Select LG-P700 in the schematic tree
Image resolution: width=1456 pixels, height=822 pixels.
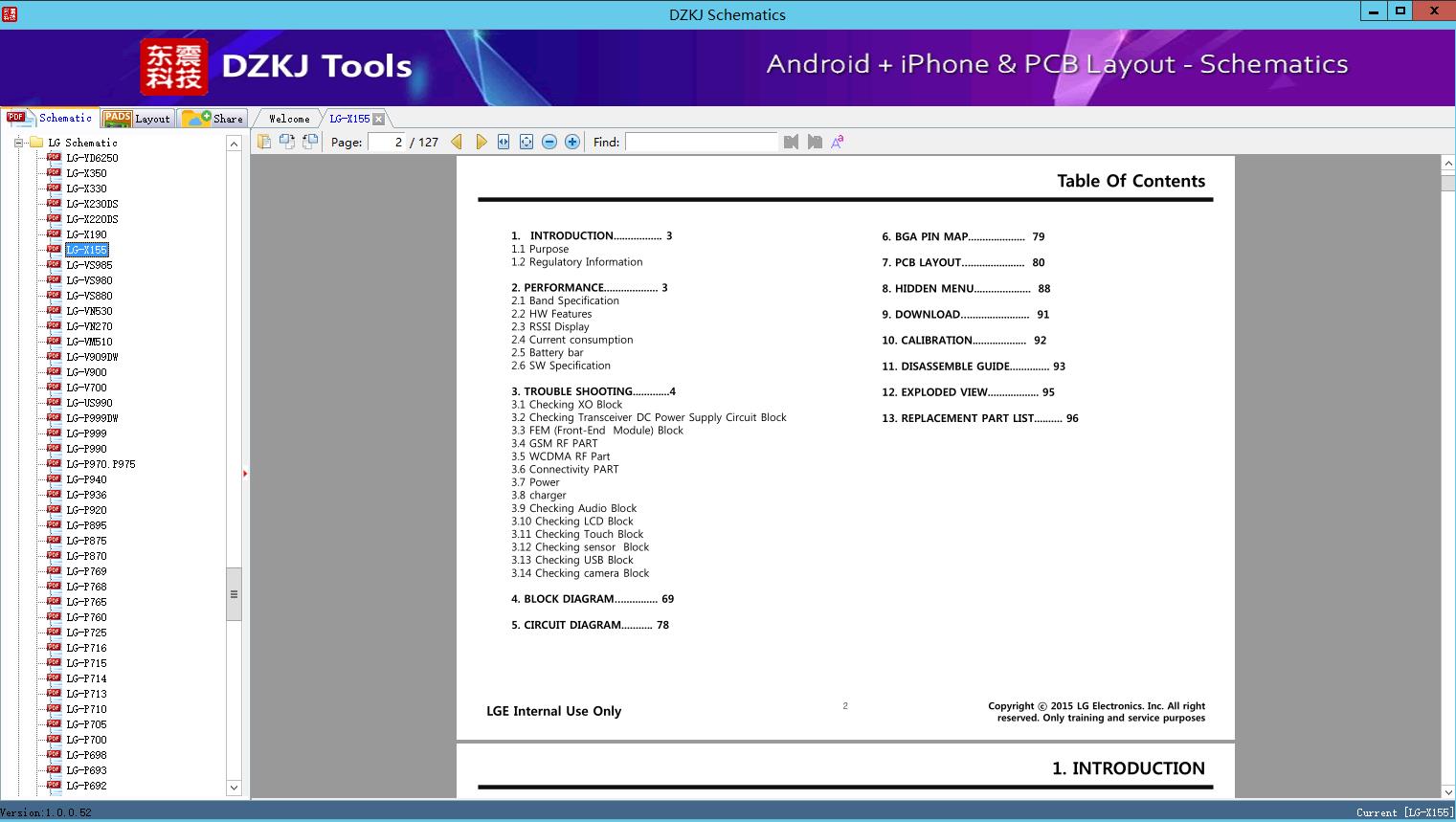[x=86, y=740]
